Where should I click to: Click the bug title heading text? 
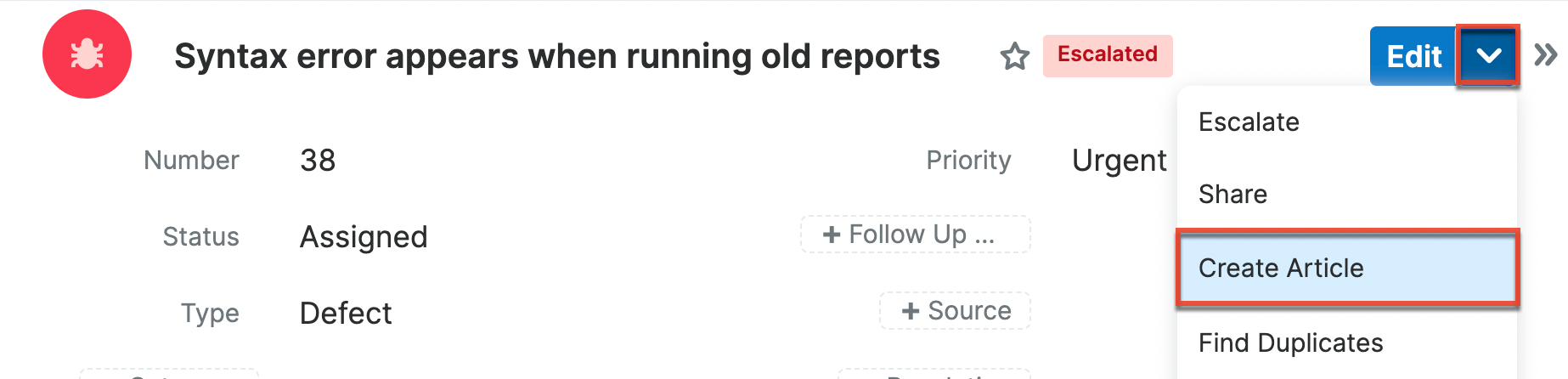(x=556, y=57)
